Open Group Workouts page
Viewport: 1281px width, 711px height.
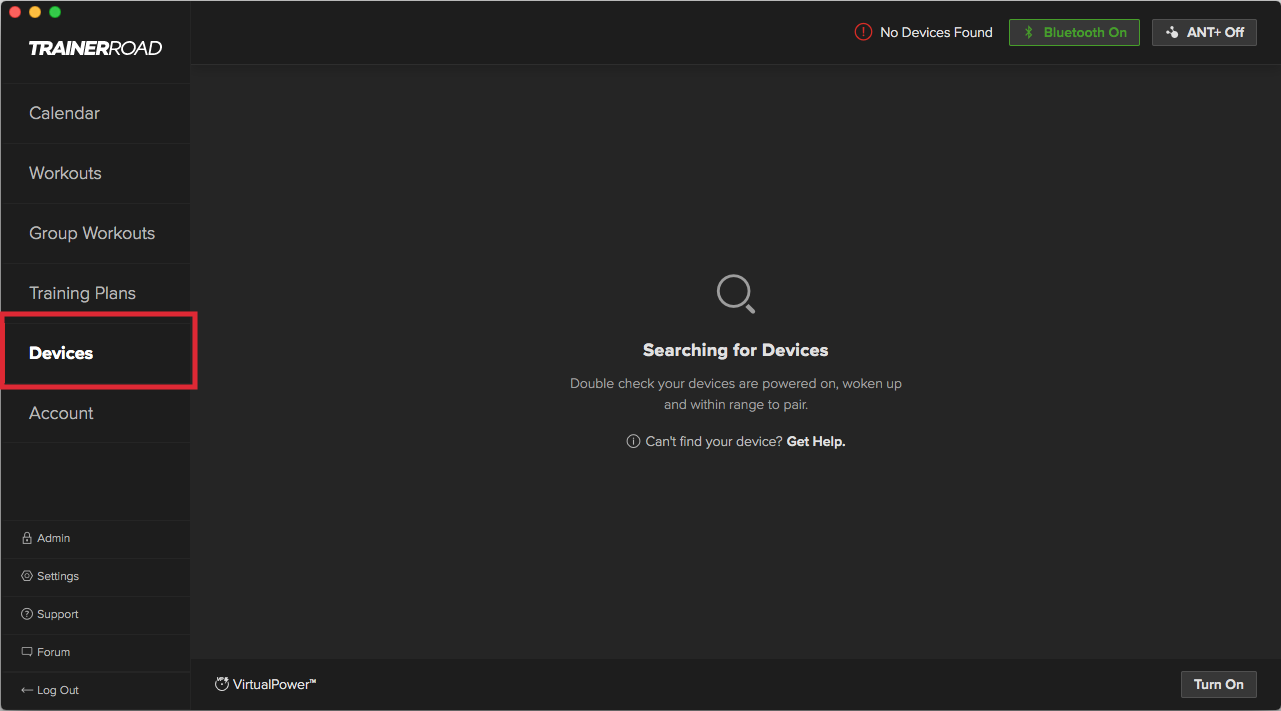pyautogui.click(x=95, y=233)
